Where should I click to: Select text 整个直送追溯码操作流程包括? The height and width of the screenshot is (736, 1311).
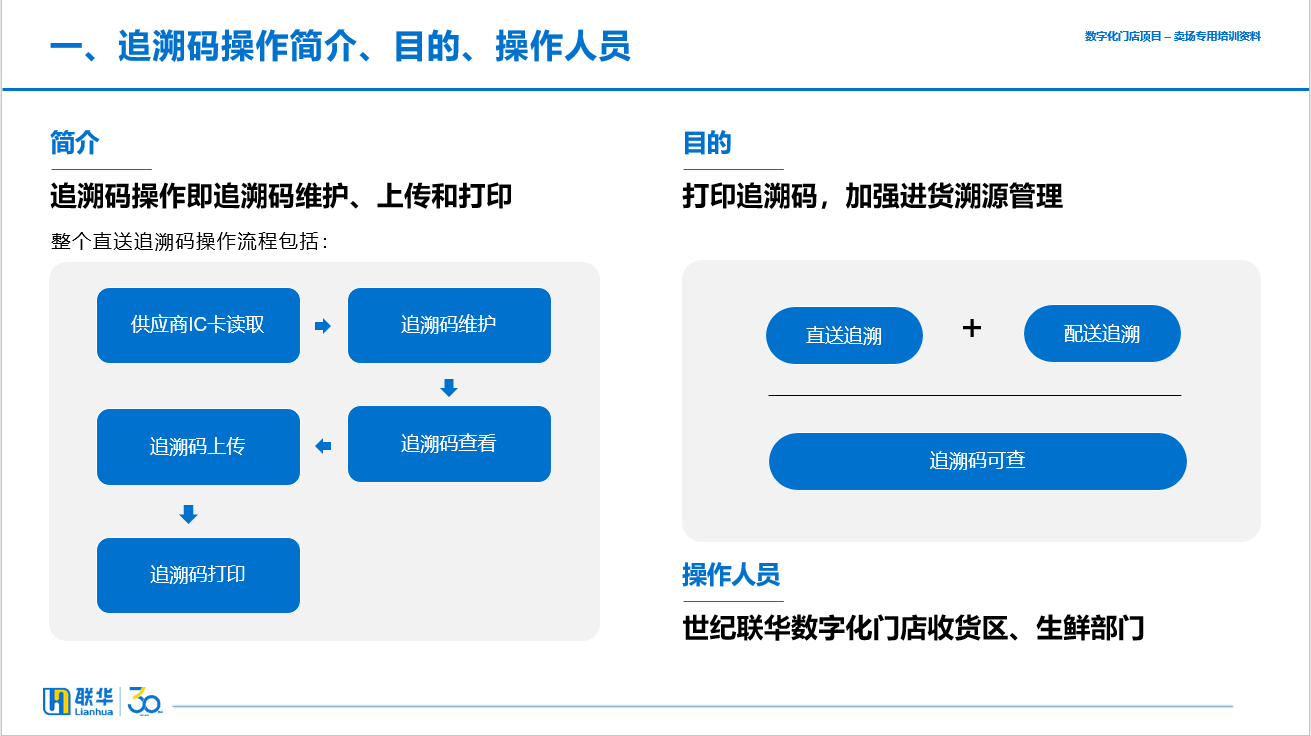click(x=189, y=242)
